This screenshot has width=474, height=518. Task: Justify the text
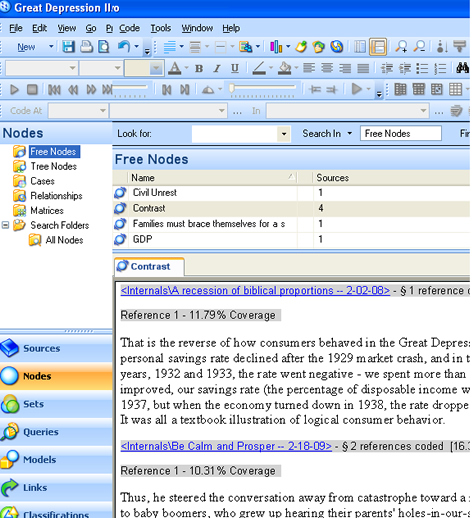(363, 68)
